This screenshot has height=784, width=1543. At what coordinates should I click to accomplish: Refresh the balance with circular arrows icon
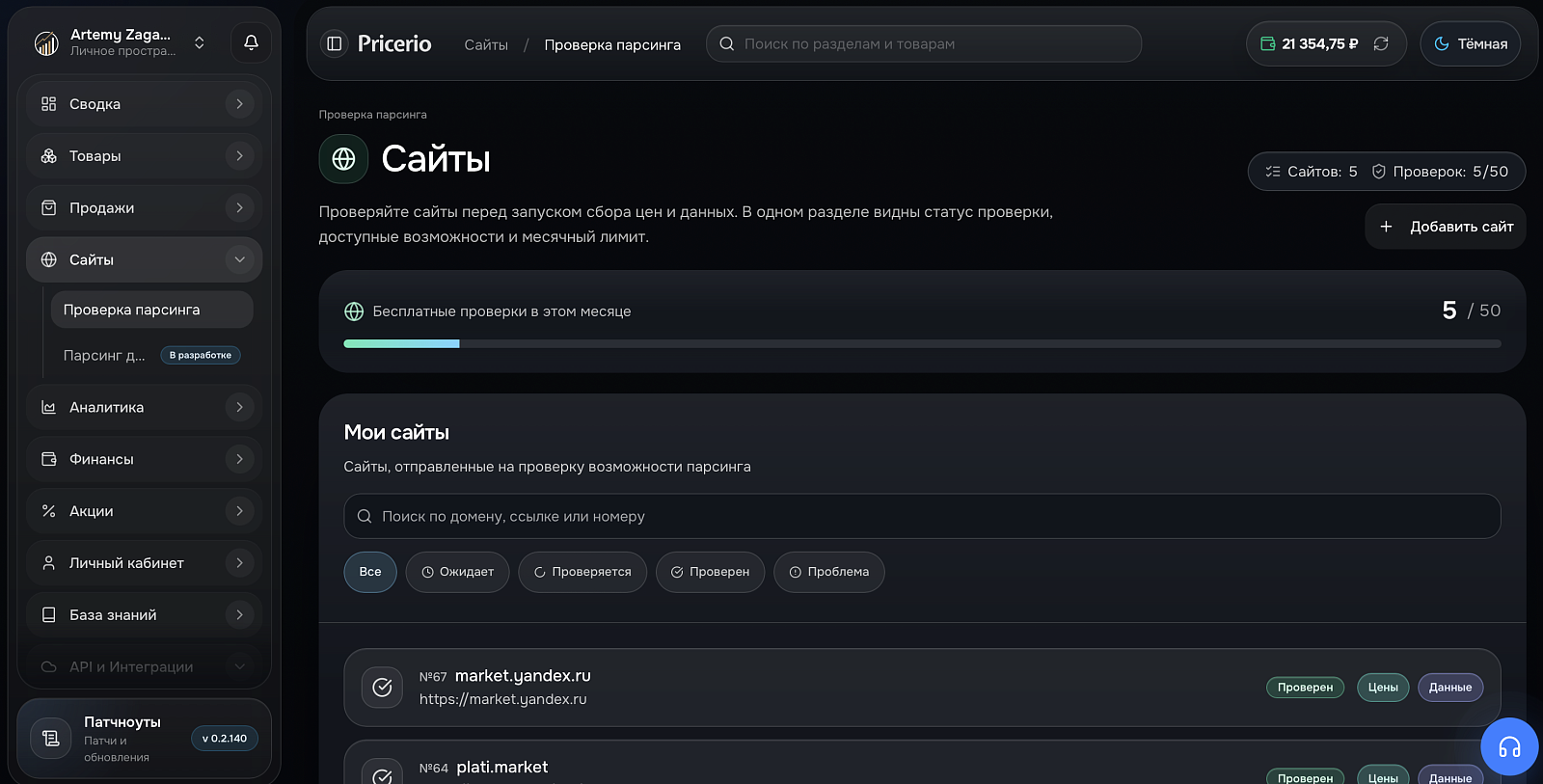pos(1381,43)
